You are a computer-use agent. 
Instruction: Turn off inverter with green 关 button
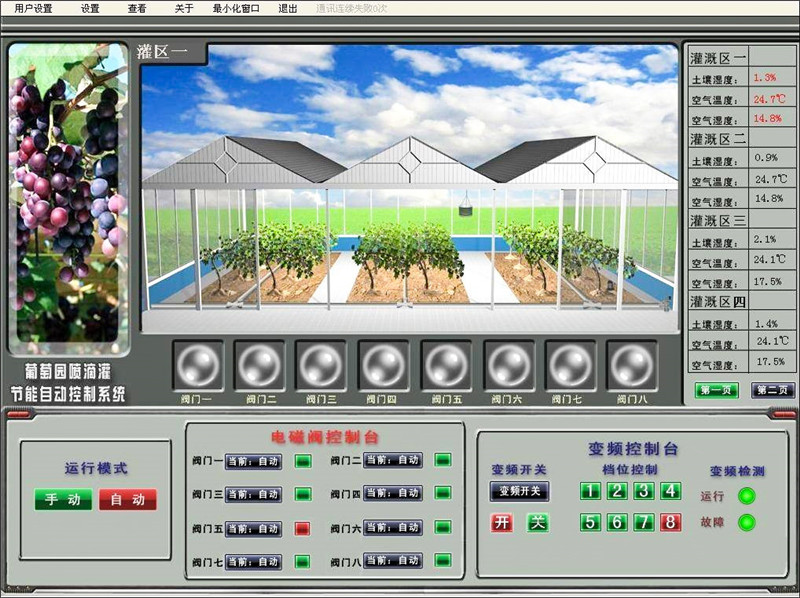pos(538,522)
